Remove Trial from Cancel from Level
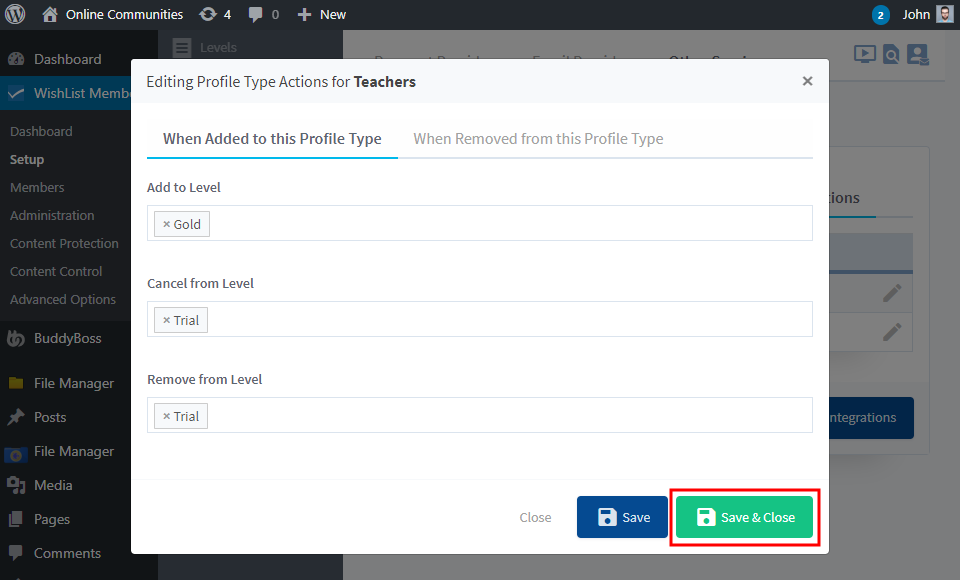Image resolution: width=960 pixels, height=580 pixels. (167, 319)
